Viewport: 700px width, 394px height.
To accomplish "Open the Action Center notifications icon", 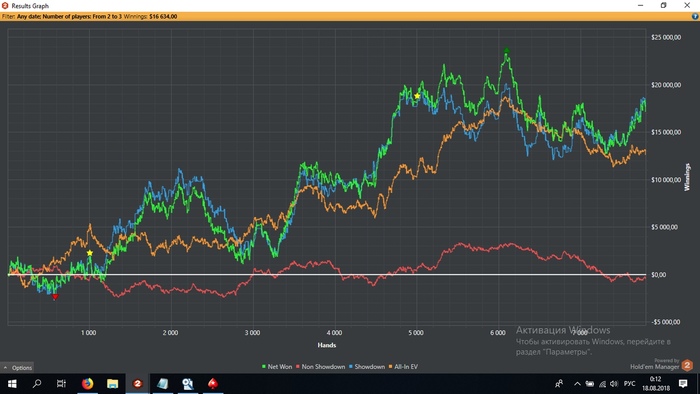I will [683, 384].
